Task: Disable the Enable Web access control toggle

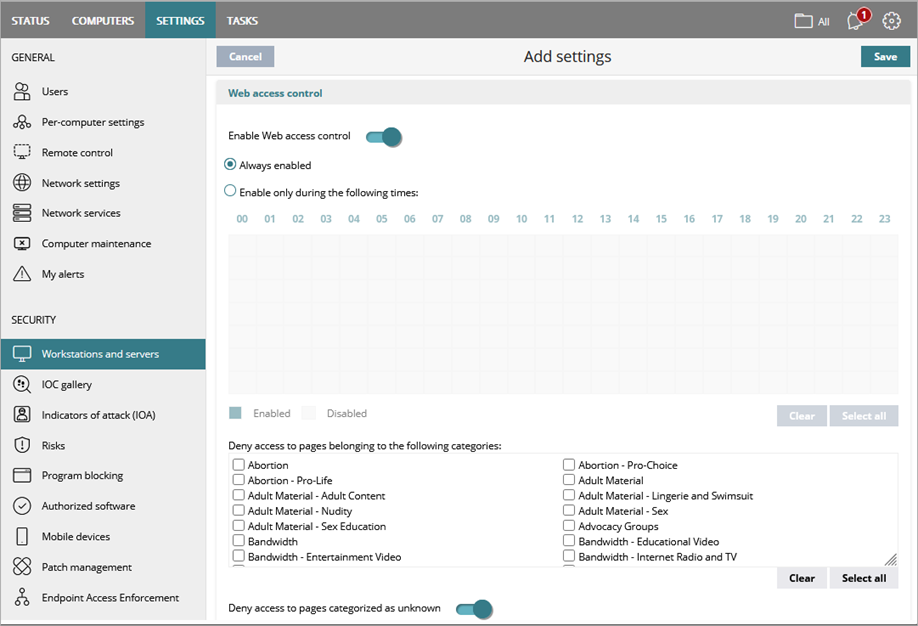Action: point(383,137)
